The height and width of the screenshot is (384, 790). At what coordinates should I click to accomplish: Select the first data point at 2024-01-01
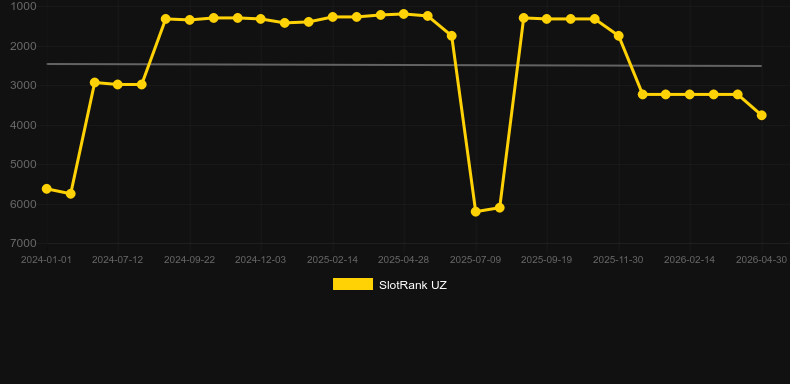[x=47, y=188]
